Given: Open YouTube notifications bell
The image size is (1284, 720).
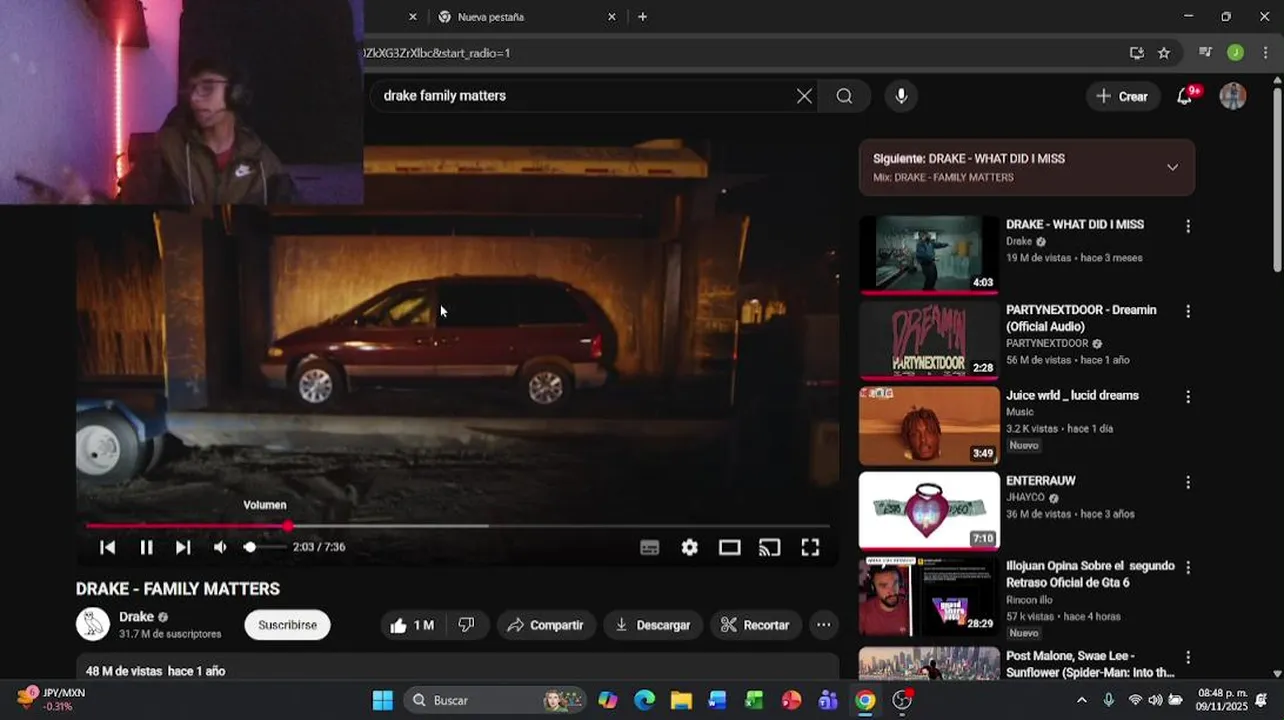Looking at the screenshot, I should [1185, 96].
